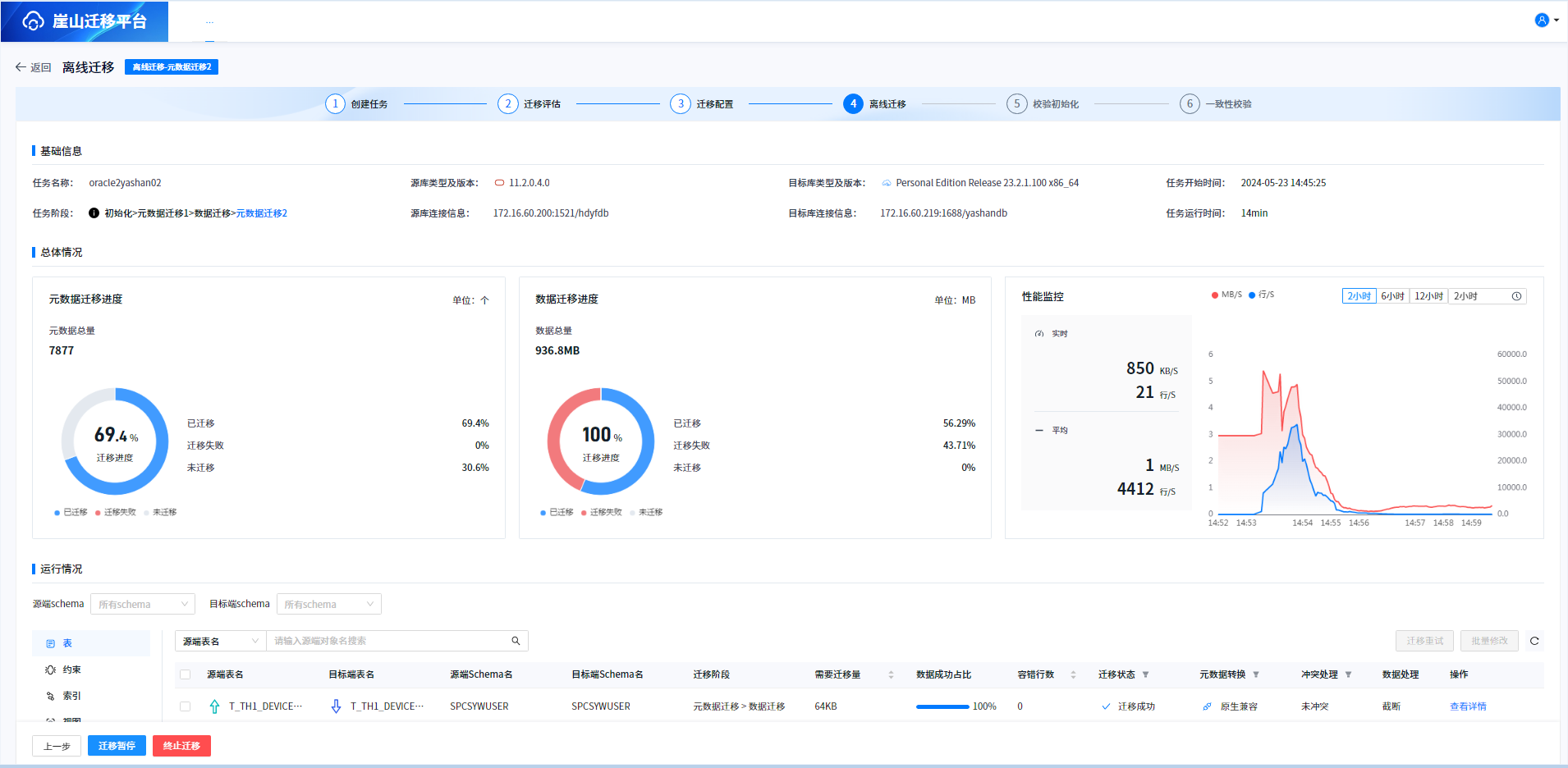The image size is (1568, 768).
Task: Click the 迁移重试 button
Action: click(1425, 641)
